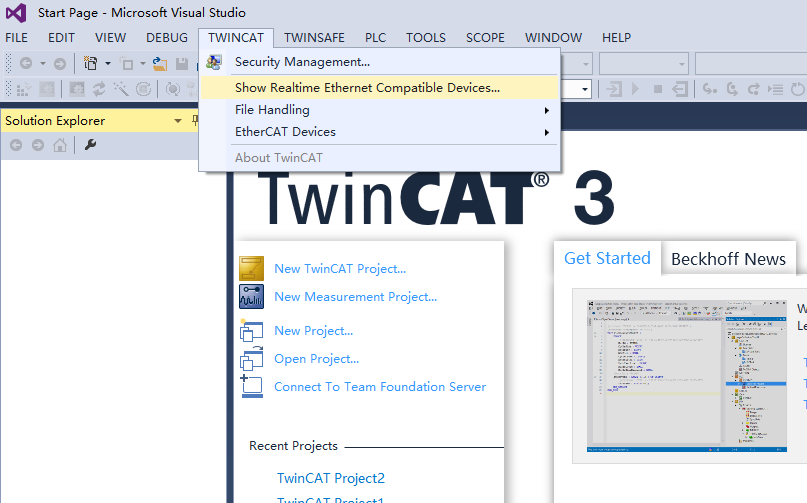The height and width of the screenshot is (503, 807).
Task: Click the PLC Logout arrow icon
Action: [x=680, y=90]
